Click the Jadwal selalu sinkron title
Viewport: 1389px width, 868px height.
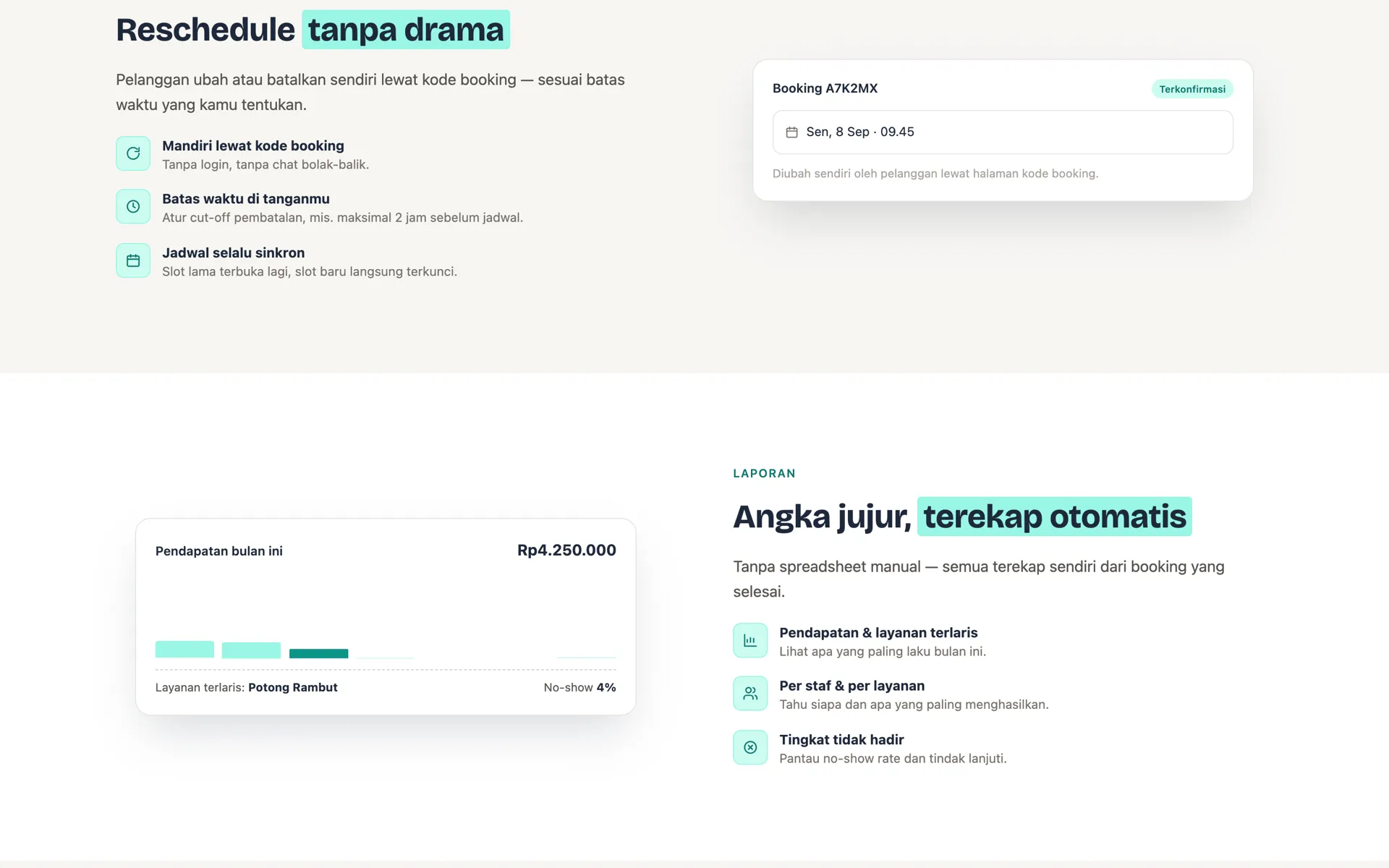(x=234, y=253)
